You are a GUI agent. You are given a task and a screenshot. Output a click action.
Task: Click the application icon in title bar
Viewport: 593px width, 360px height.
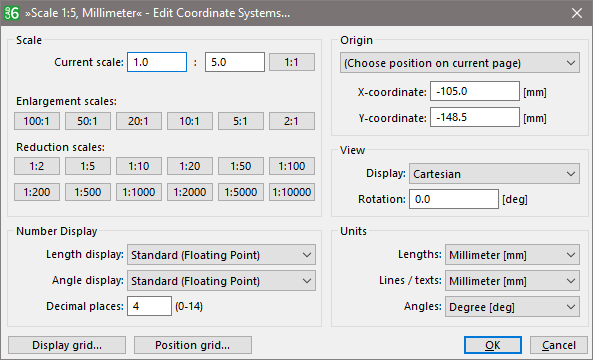[11, 13]
